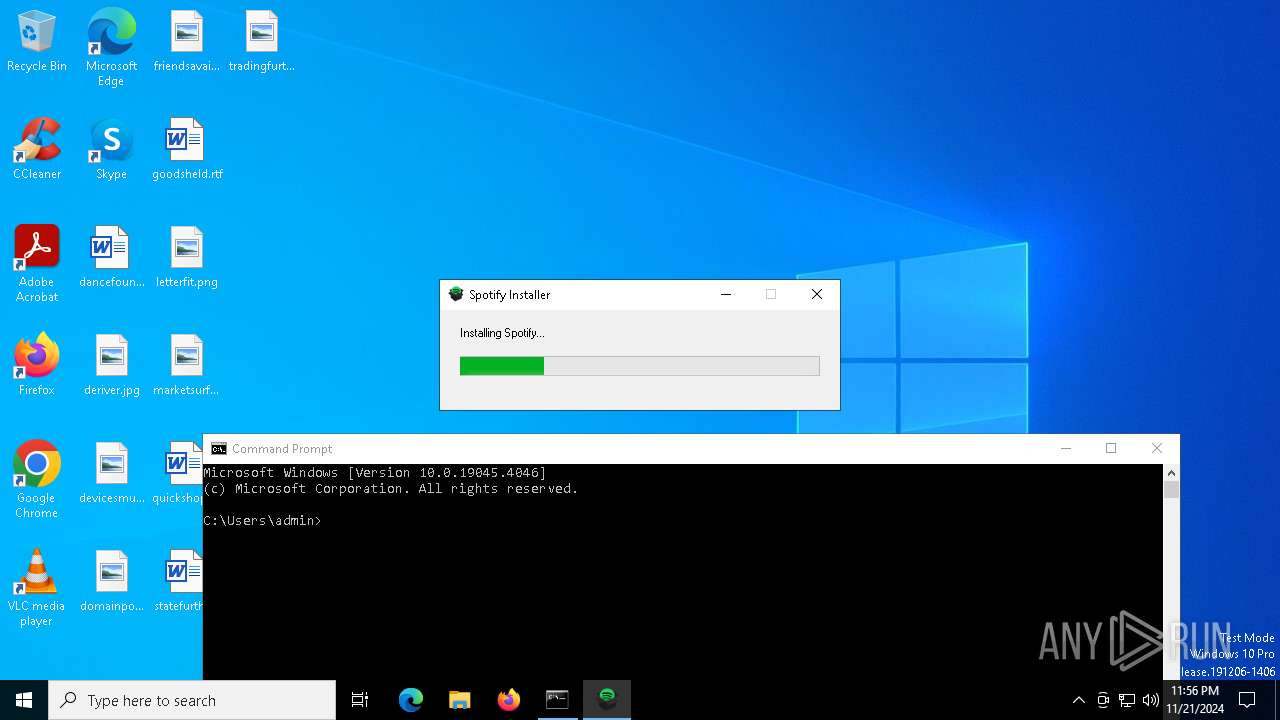Image resolution: width=1280 pixels, height=720 pixels.
Task: Minimize the Spotify Installer window
Action: coord(726,294)
